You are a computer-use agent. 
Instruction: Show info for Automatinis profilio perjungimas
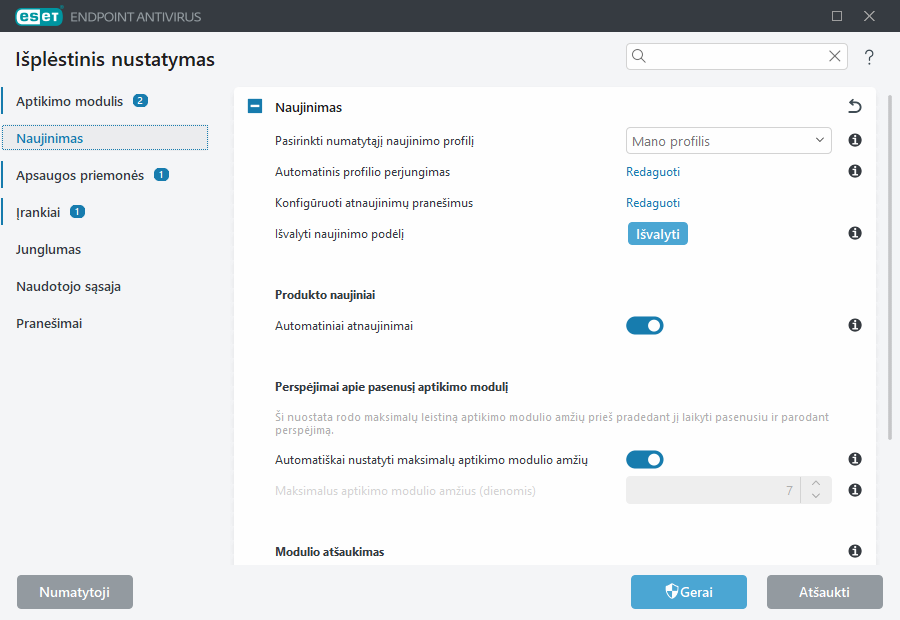coord(855,171)
